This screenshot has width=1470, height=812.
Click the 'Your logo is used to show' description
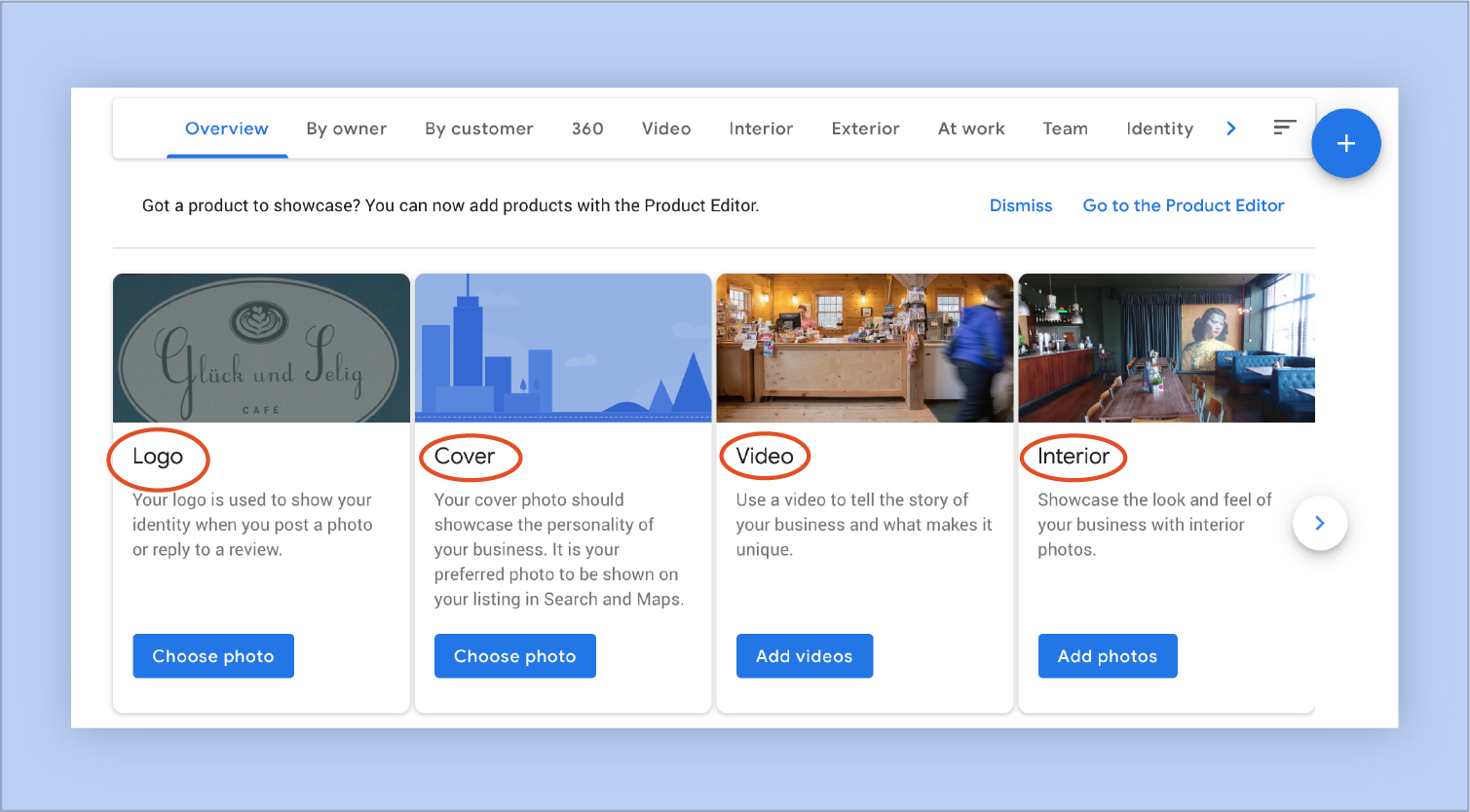tap(253, 525)
